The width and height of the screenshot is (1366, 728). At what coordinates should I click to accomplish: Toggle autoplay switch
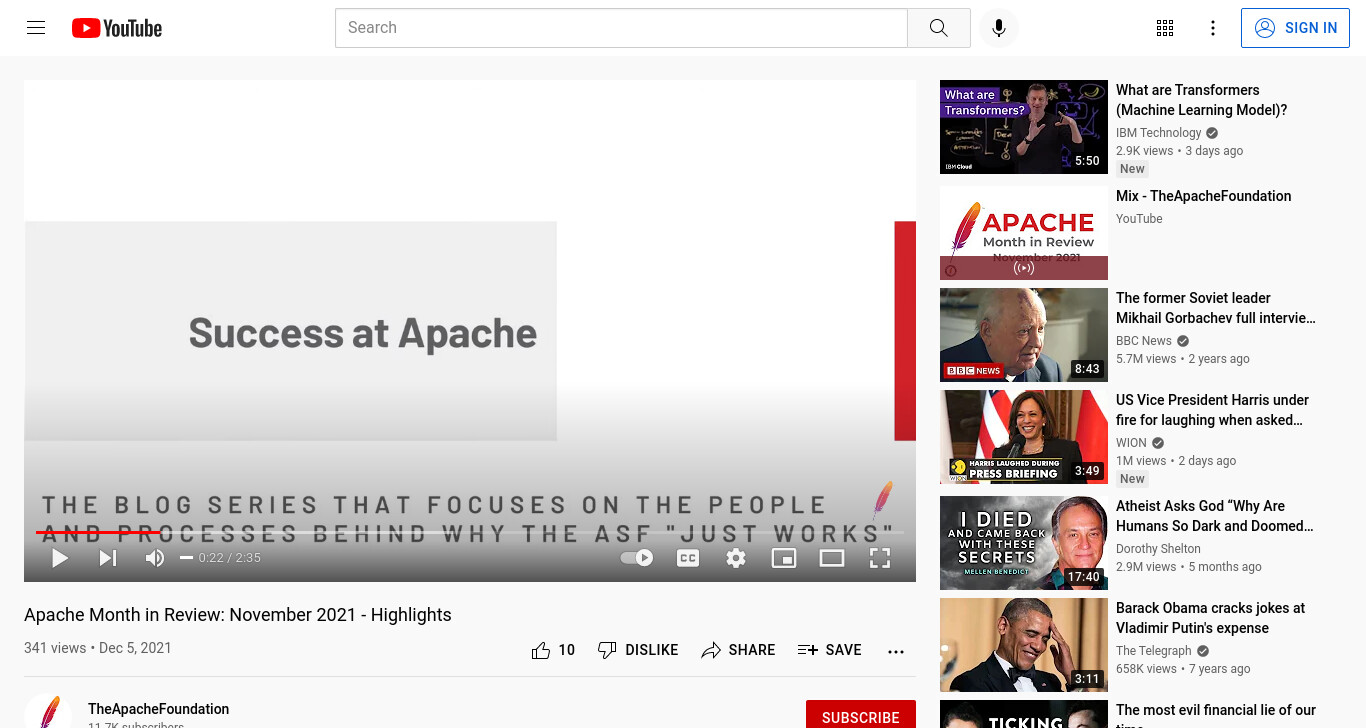pyautogui.click(x=637, y=558)
